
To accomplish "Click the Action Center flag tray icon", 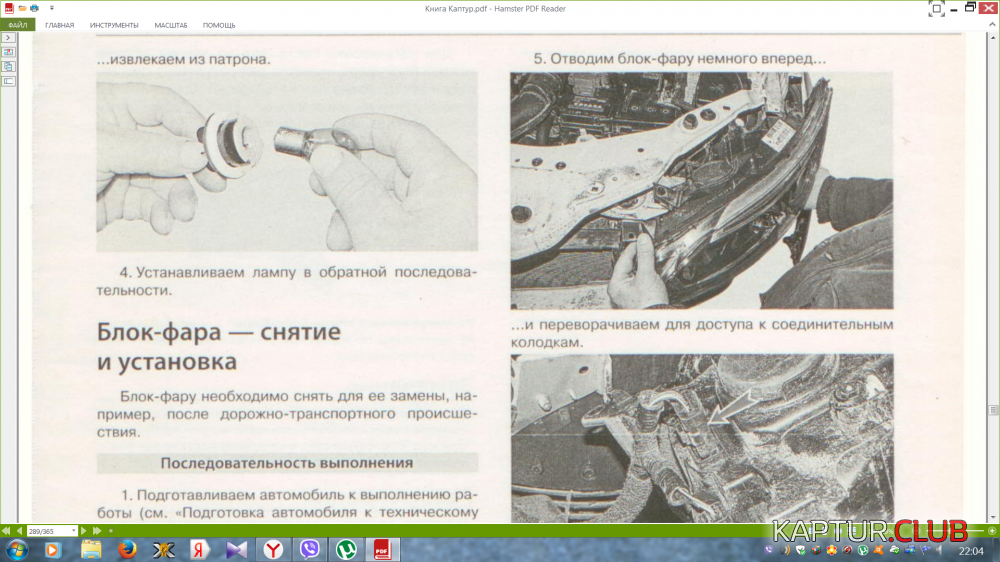I will (925, 550).
